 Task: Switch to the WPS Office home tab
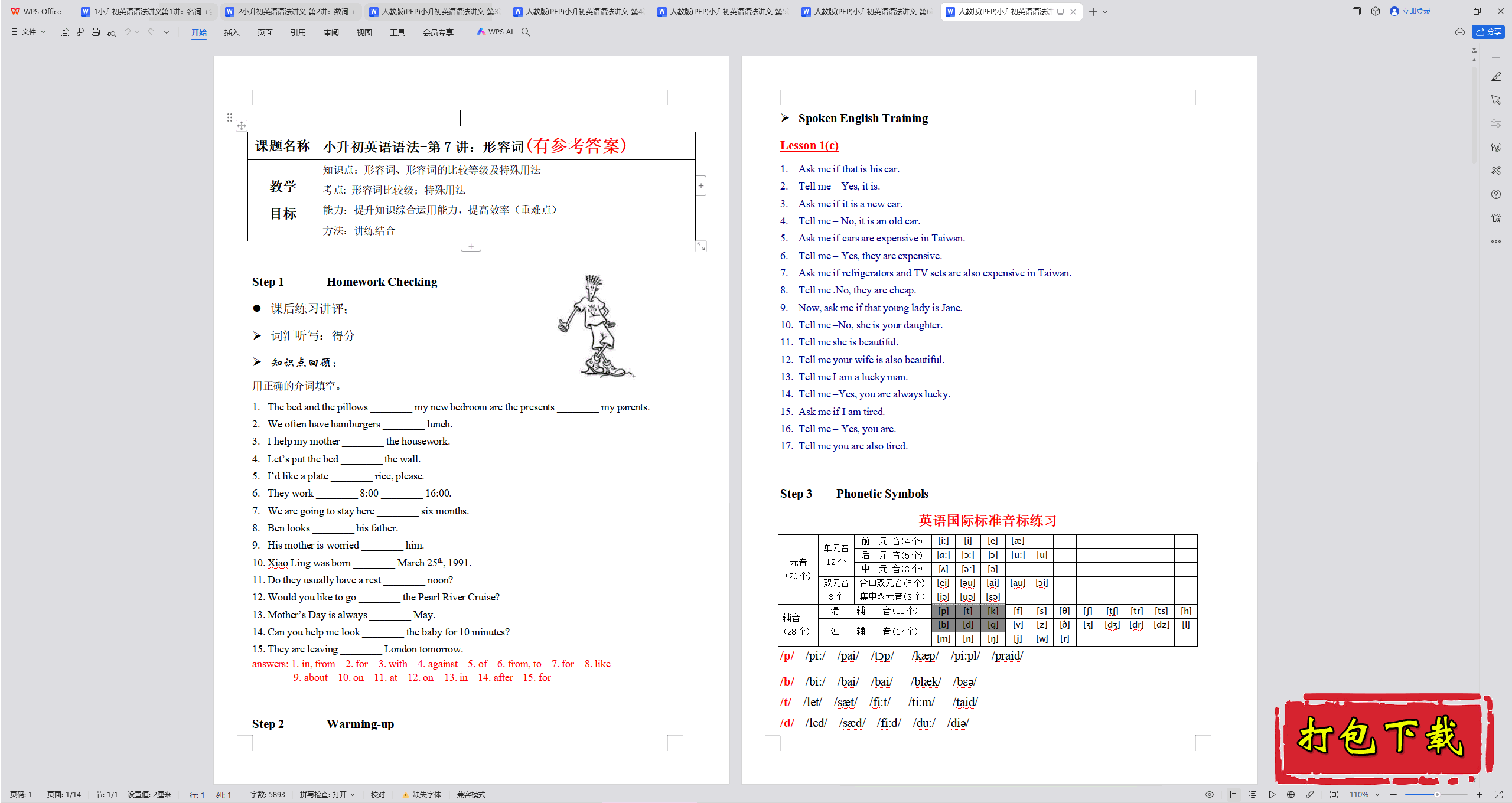(x=37, y=11)
